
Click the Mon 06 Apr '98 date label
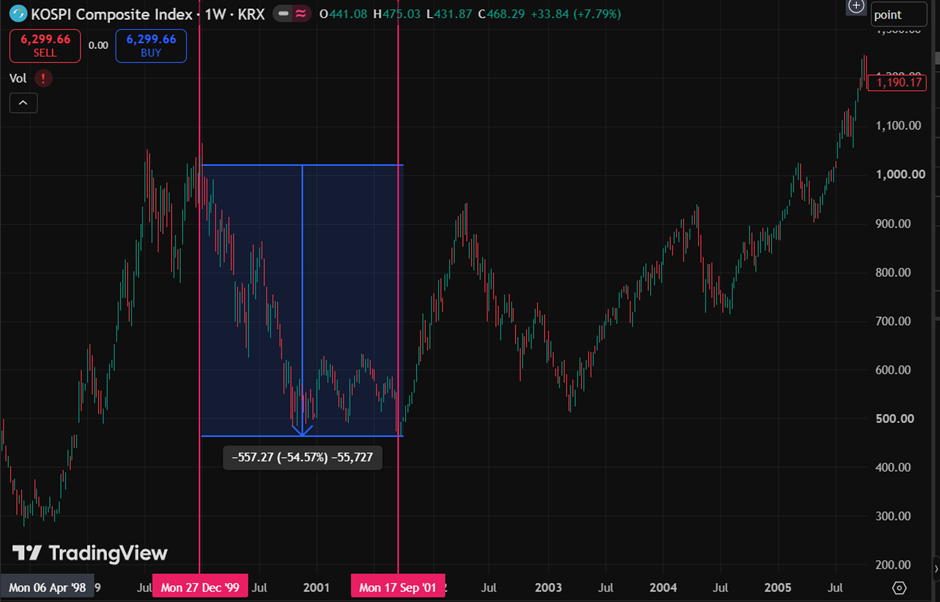(x=47, y=587)
